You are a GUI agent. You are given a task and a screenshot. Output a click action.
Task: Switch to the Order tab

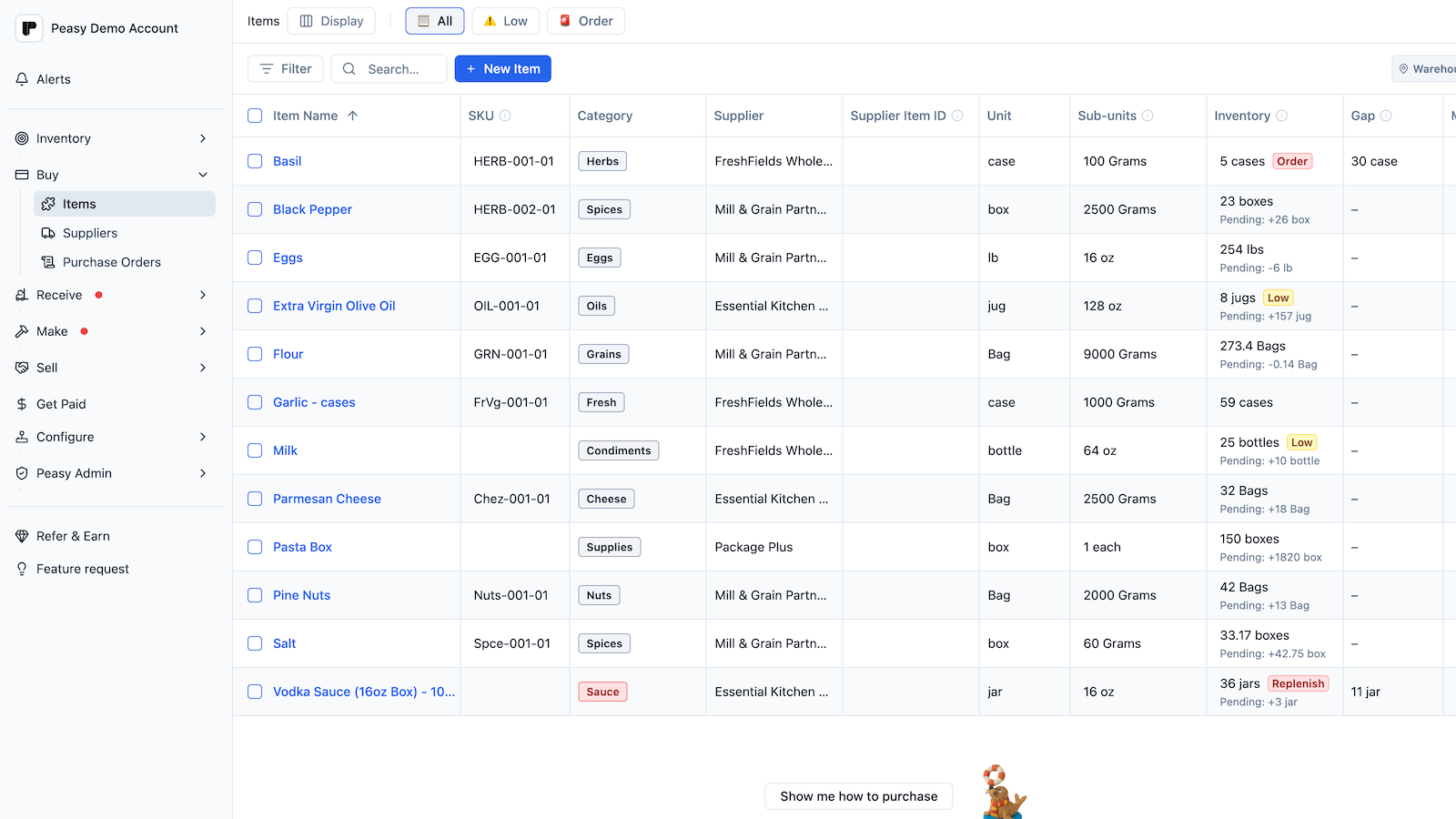click(x=585, y=20)
